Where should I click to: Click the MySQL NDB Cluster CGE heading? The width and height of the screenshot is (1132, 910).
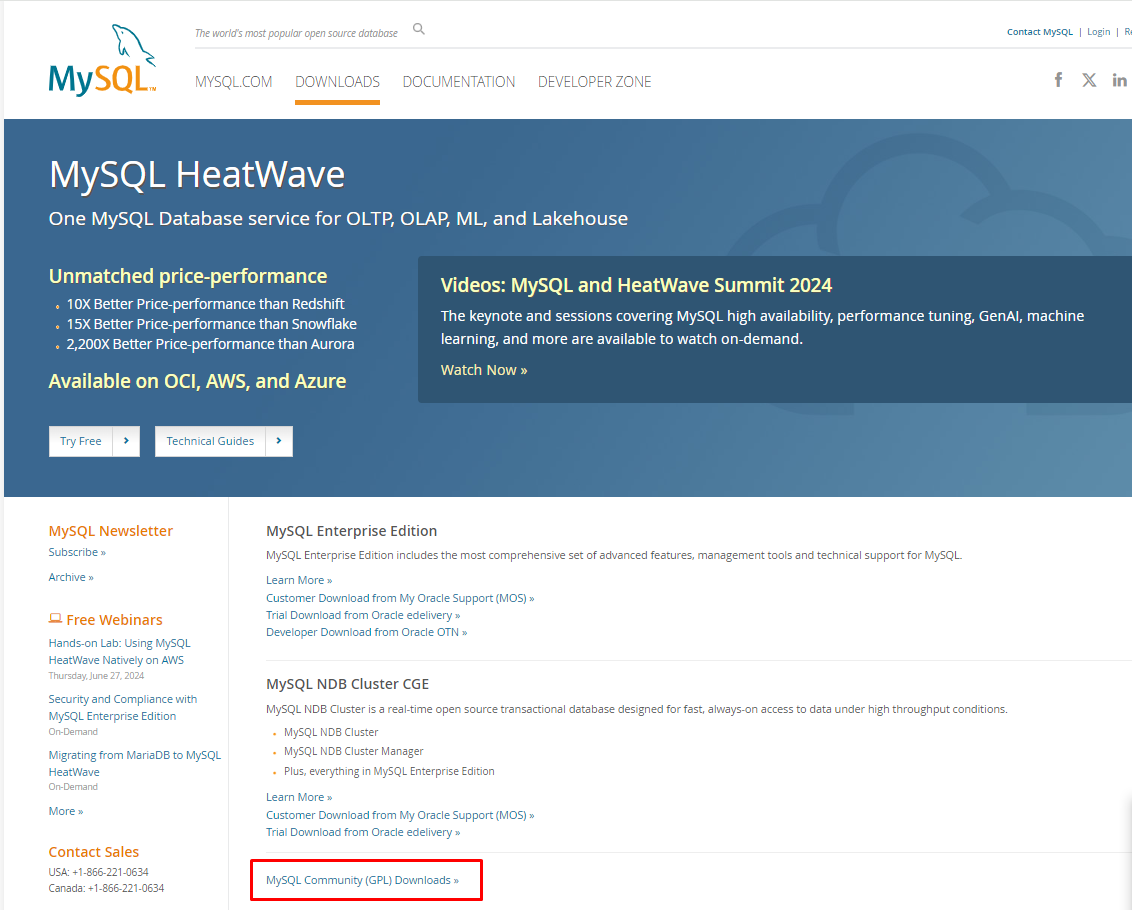coord(347,684)
